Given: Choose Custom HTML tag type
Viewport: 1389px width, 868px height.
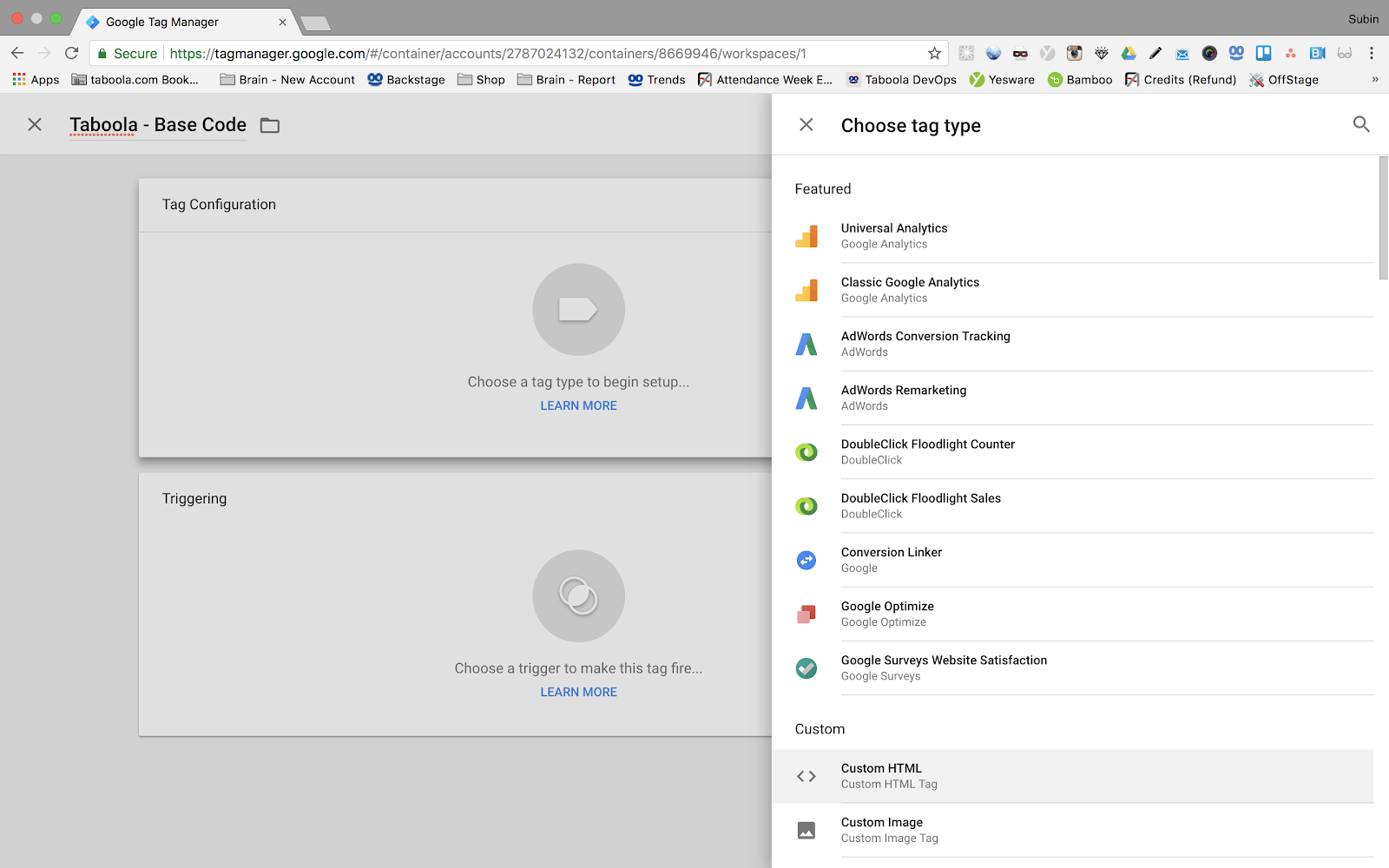Looking at the screenshot, I should [1072, 776].
